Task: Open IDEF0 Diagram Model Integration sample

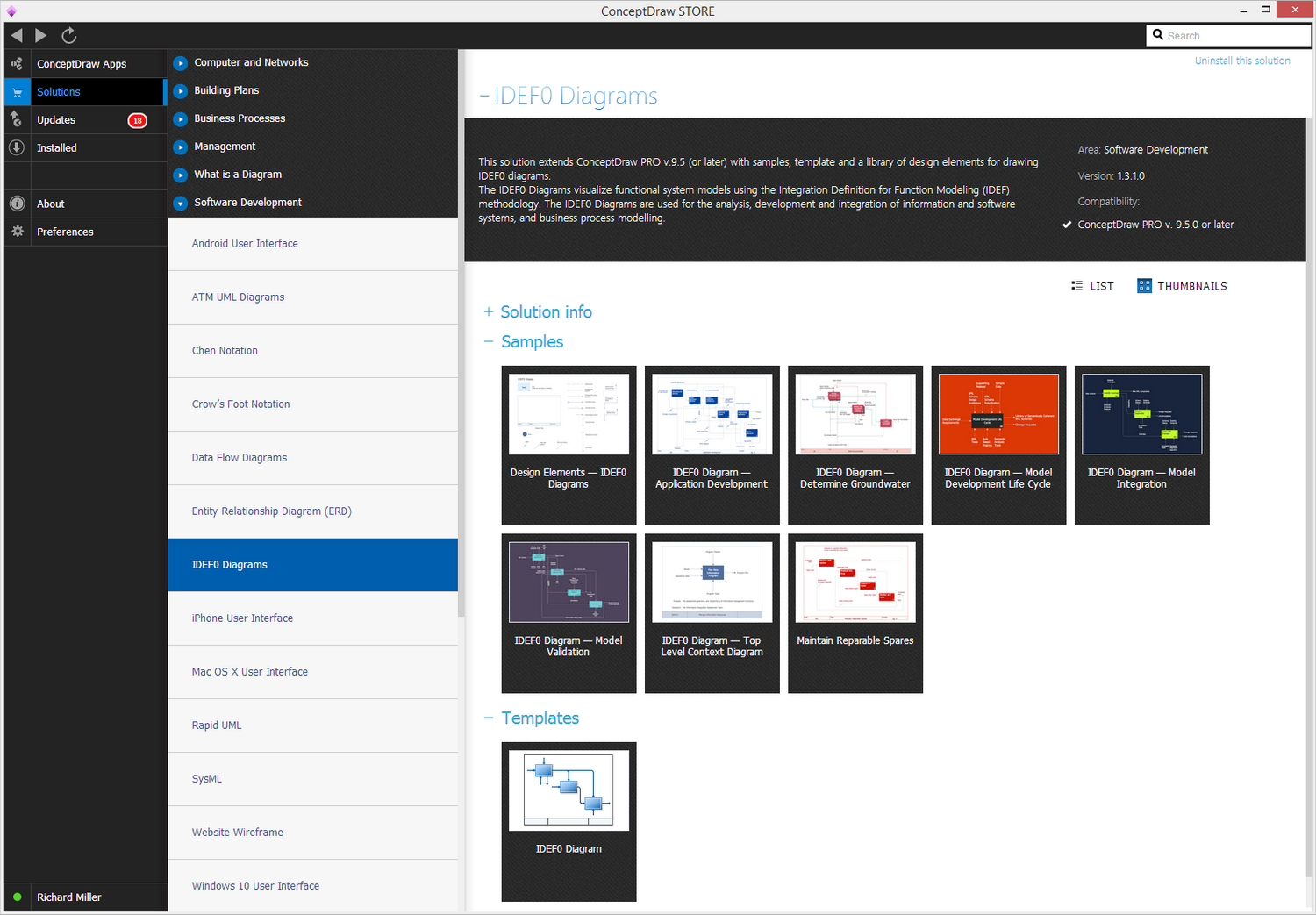Action: tap(1141, 446)
